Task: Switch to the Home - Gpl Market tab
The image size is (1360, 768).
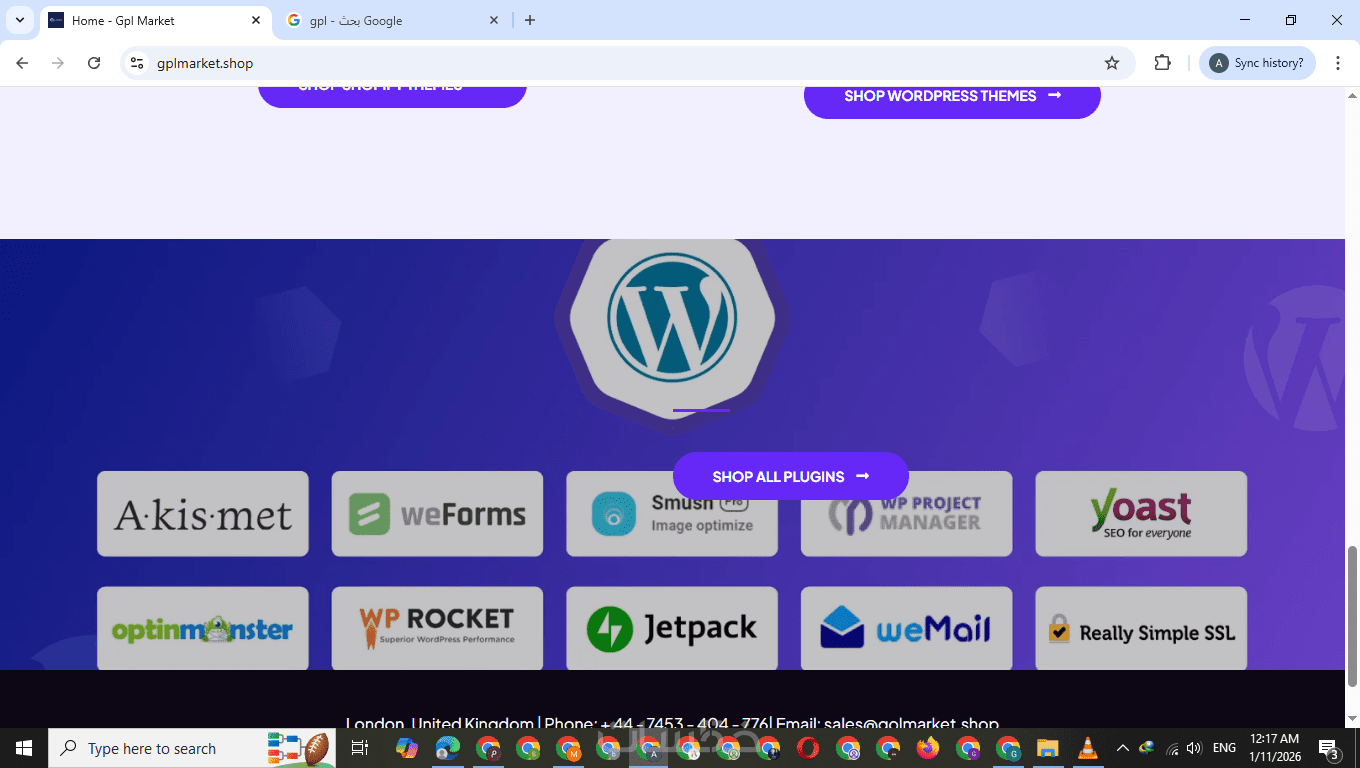Action: coord(155,20)
